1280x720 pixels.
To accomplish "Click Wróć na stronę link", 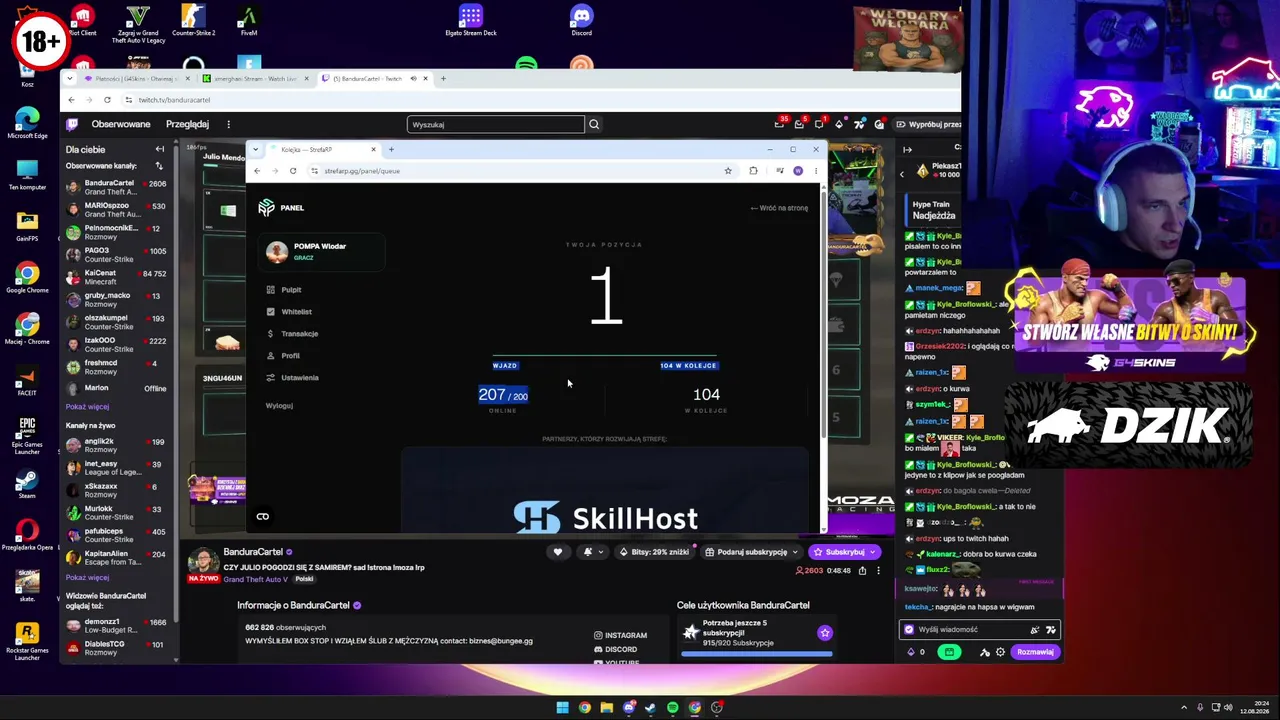I will tap(779, 208).
